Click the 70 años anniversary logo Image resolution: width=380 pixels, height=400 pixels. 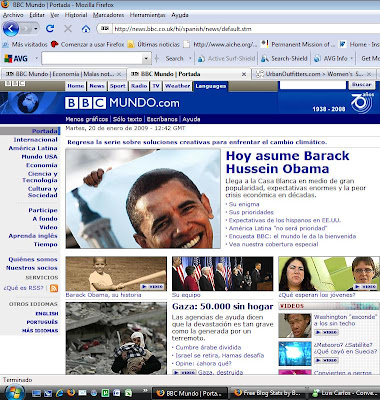click(x=362, y=102)
